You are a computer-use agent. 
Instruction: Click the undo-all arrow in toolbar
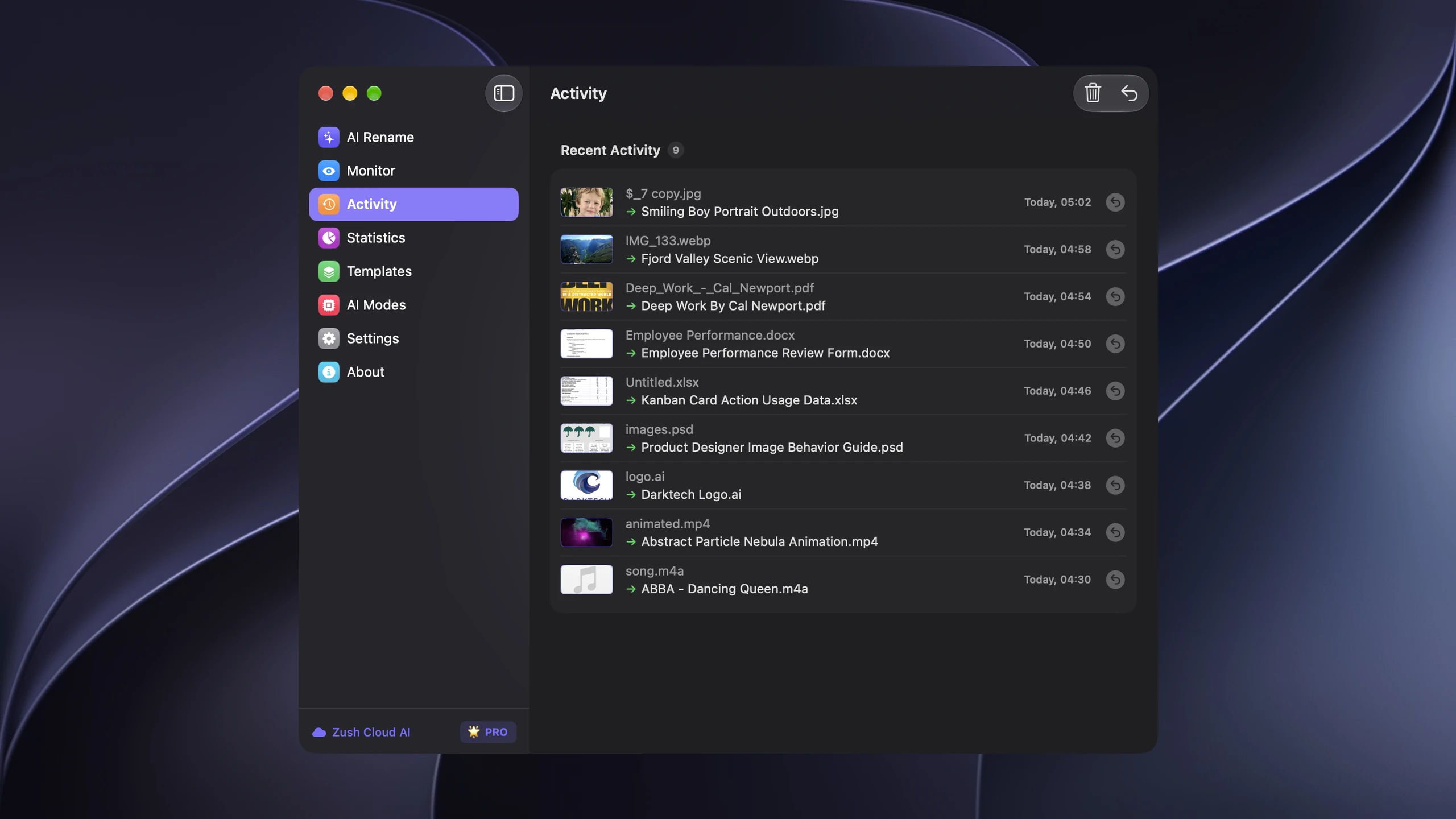1129,93
